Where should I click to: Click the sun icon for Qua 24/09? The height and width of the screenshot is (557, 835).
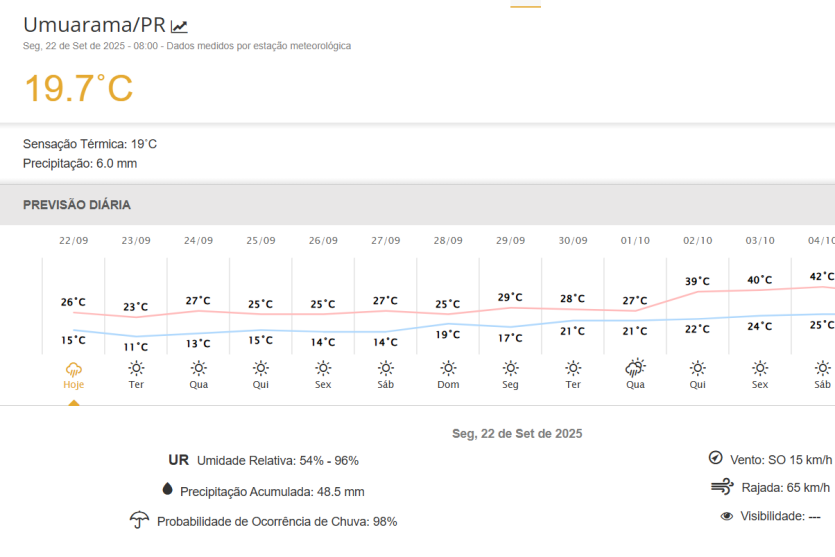point(198,368)
